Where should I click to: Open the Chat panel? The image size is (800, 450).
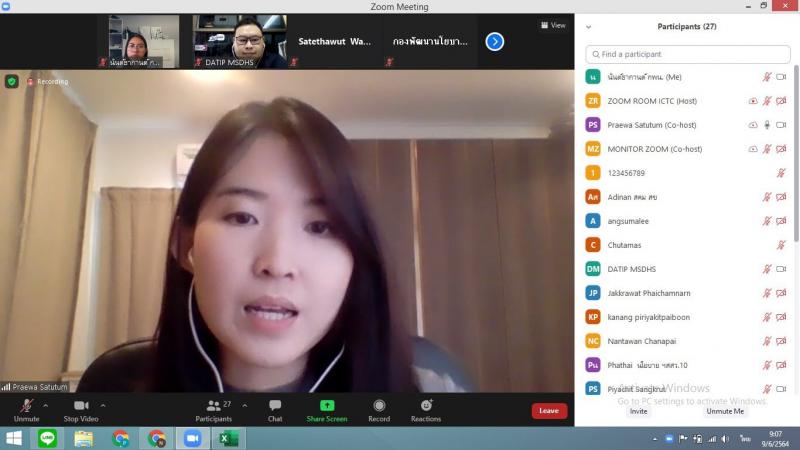pyautogui.click(x=275, y=411)
